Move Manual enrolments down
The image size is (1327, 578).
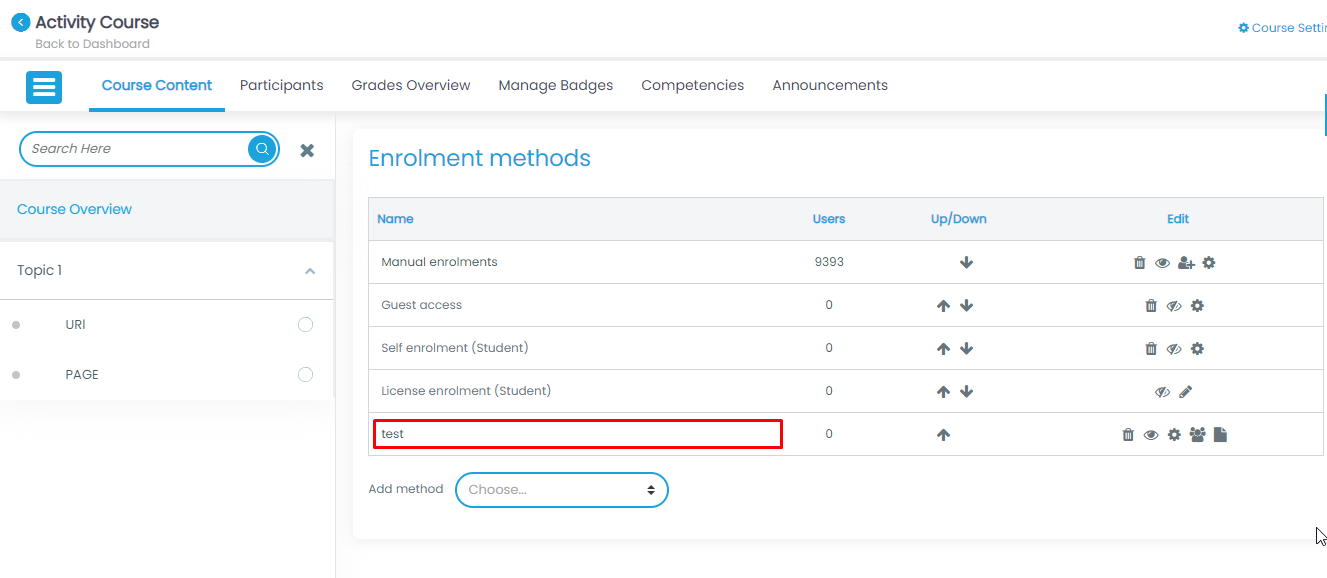[x=966, y=263]
